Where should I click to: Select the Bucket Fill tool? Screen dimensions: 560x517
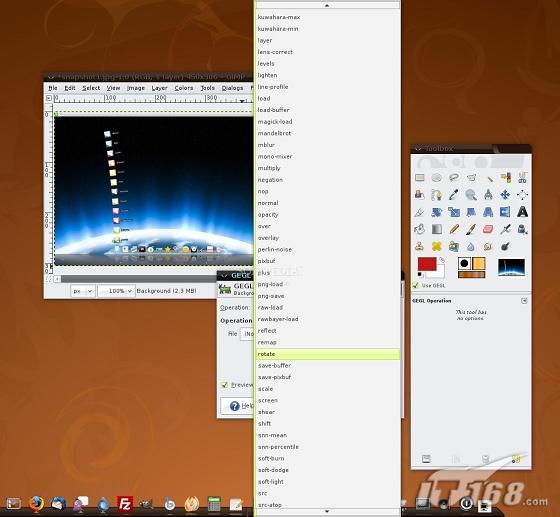pos(420,229)
